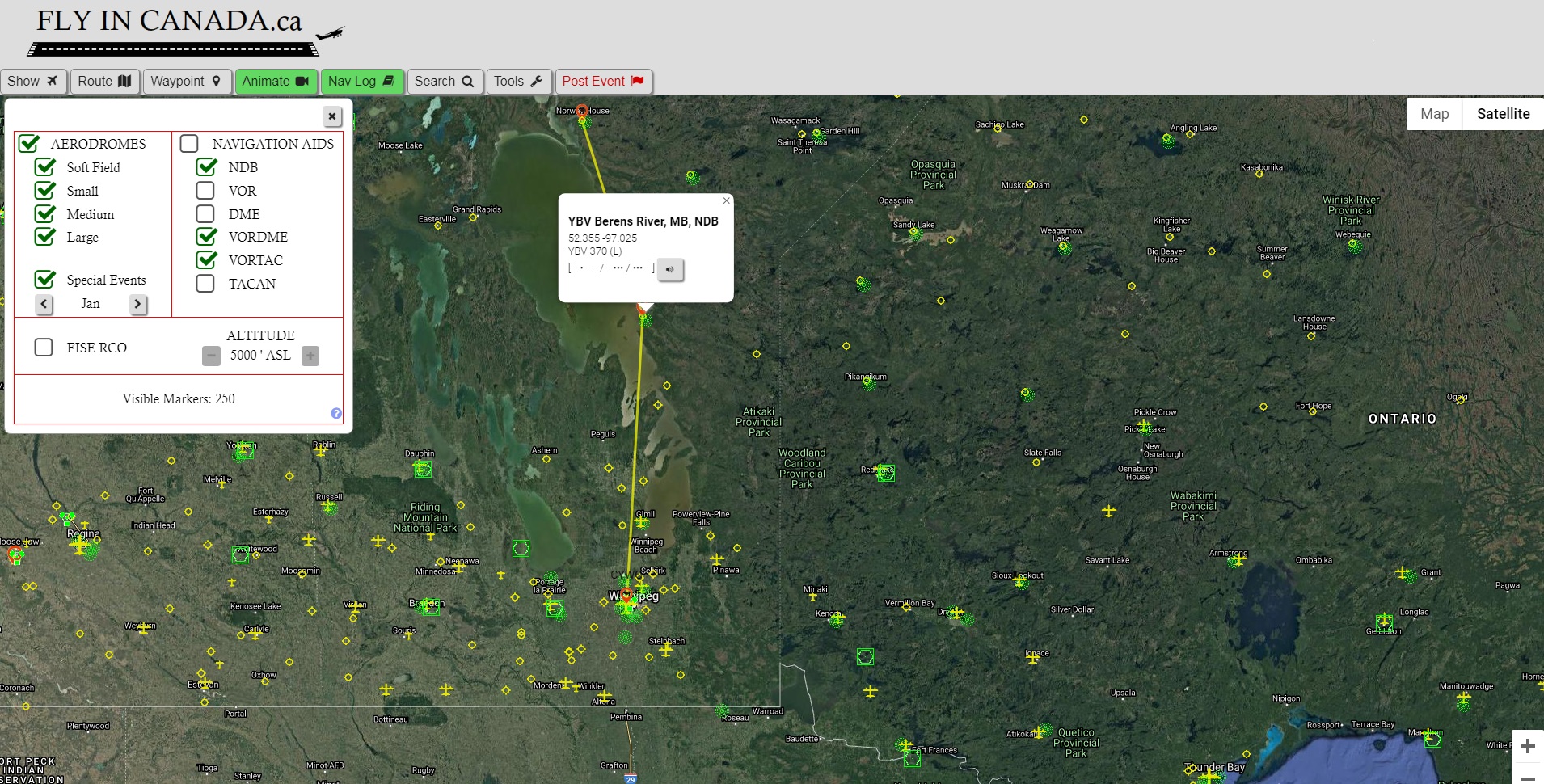Play the YBV morse code audio

point(670,269)
